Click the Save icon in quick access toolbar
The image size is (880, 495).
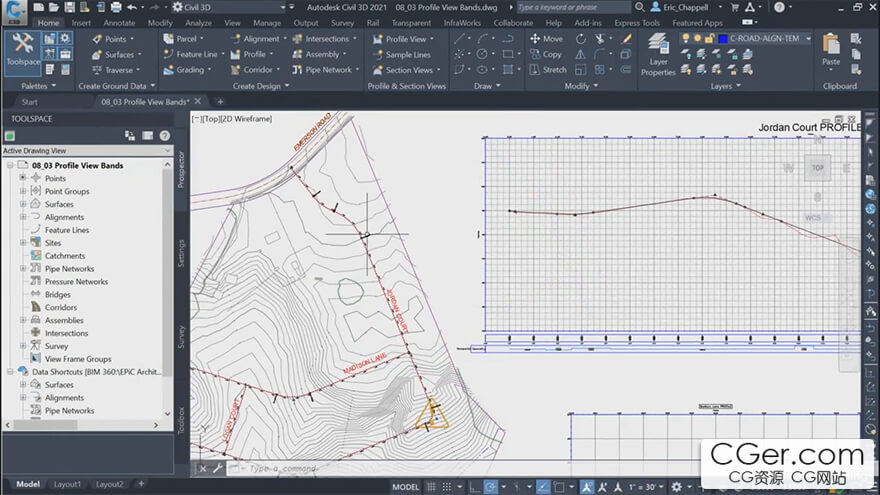69,7
